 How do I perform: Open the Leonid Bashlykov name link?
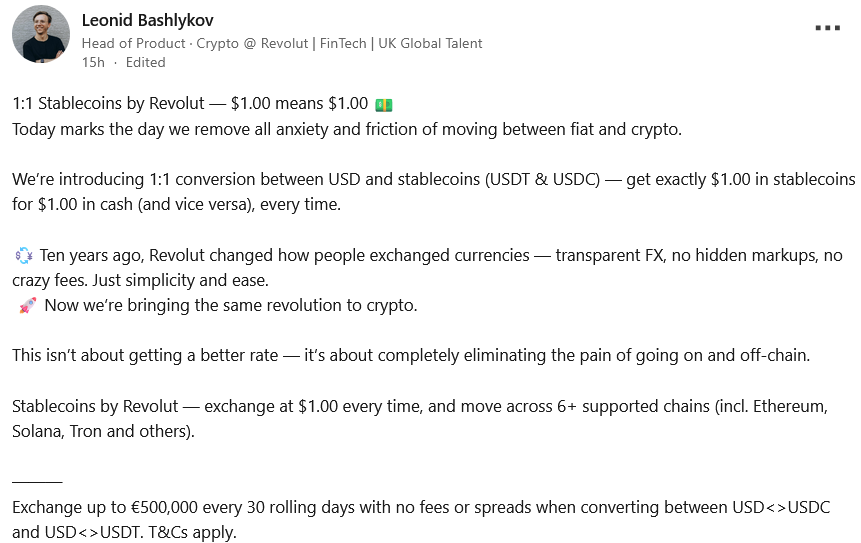click(147, 20)
